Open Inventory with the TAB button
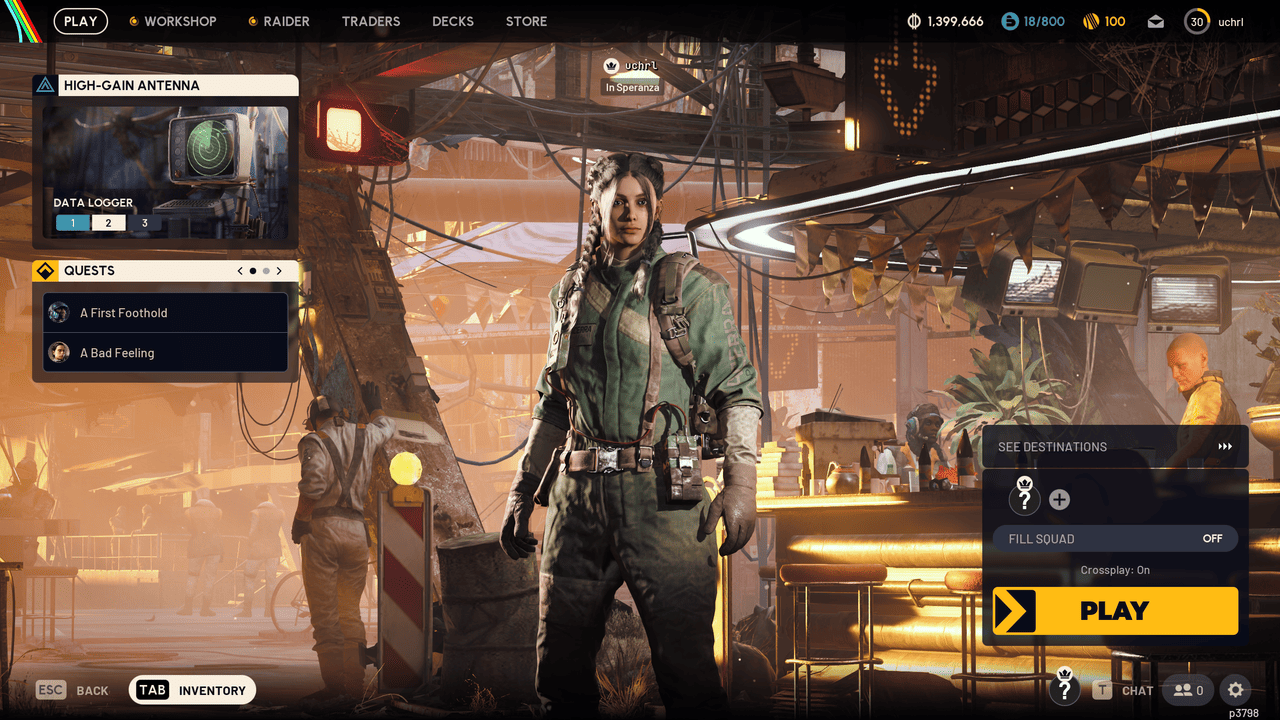This screenshot has width=1280, height=720. [x=193, y=690]
